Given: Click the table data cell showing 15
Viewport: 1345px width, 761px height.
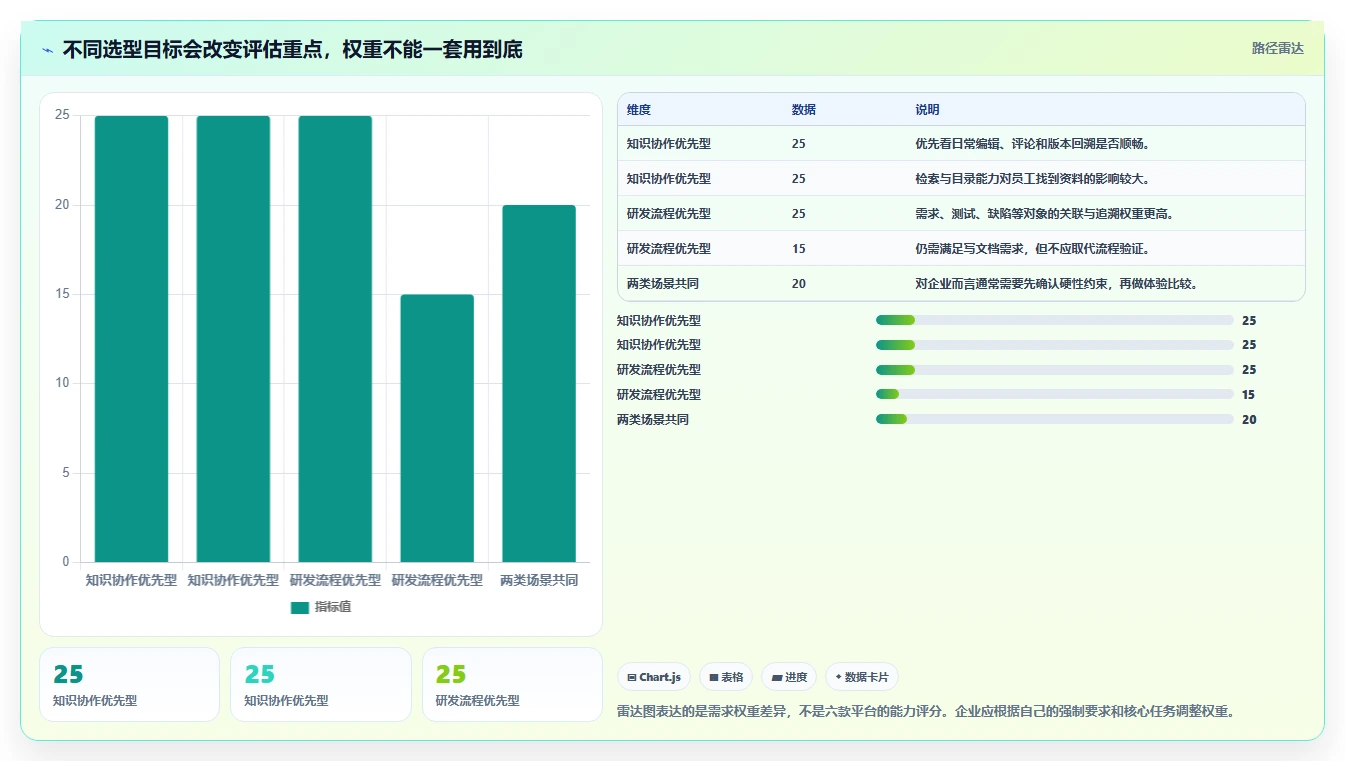Looking at the screenshot, I should (x=799, y=249).
